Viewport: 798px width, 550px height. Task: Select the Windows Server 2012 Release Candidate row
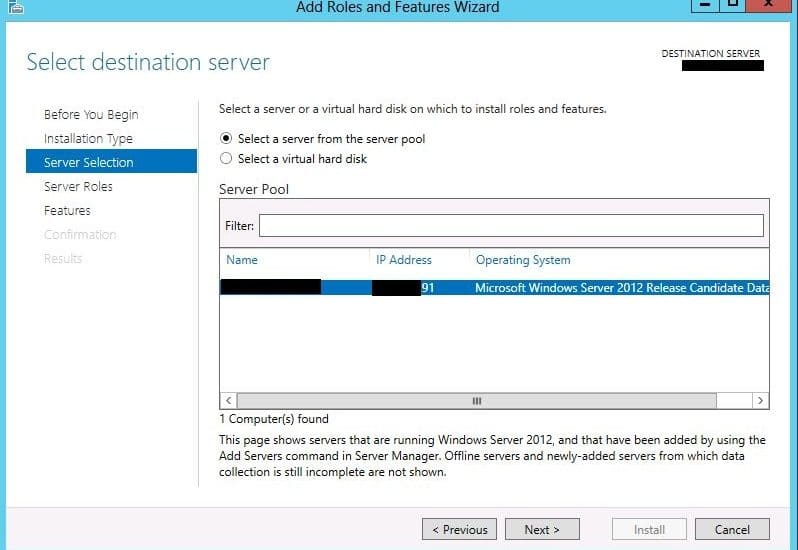tap(494, 287)
